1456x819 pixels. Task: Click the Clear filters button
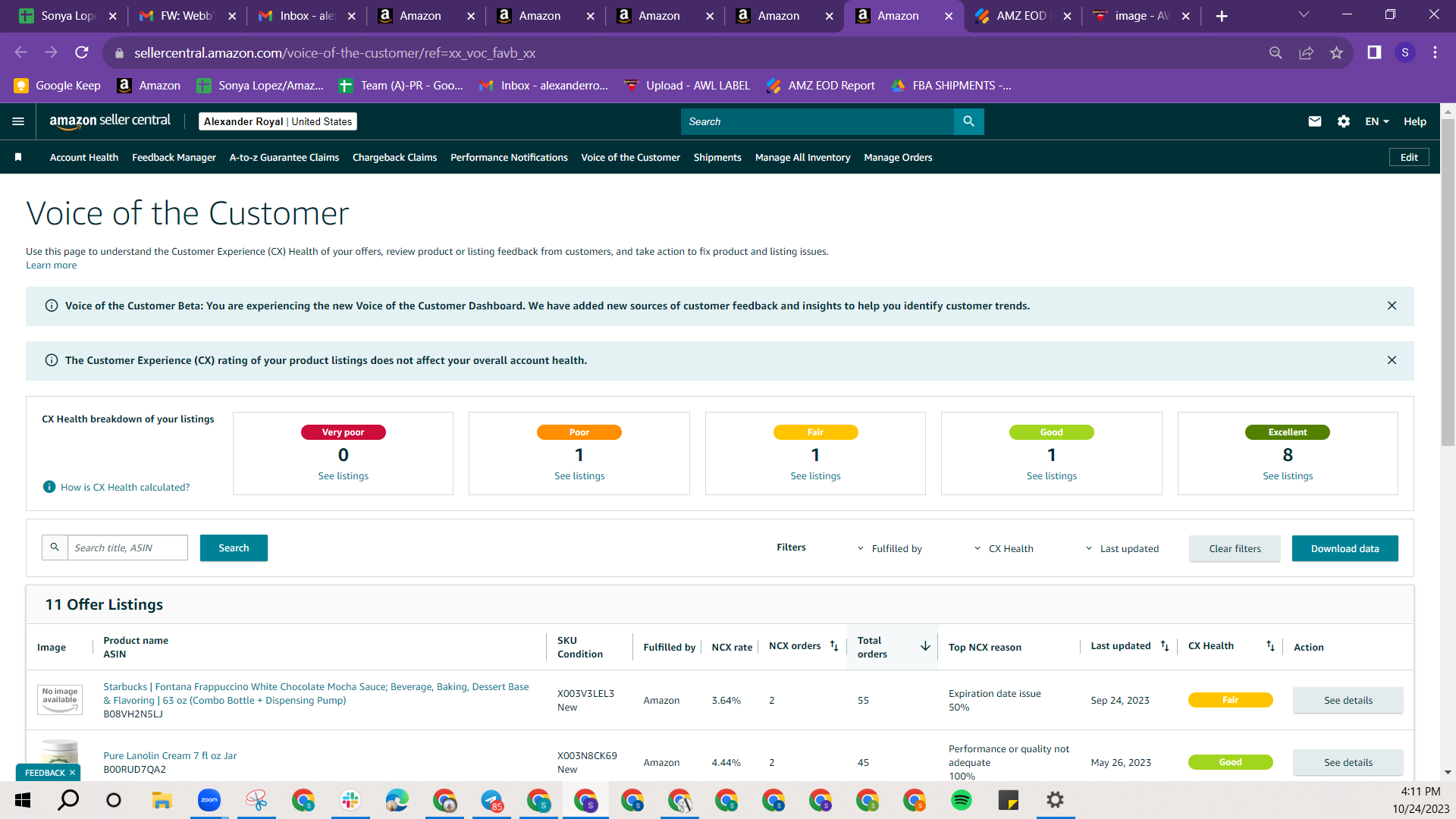(x=1235, y=548)
